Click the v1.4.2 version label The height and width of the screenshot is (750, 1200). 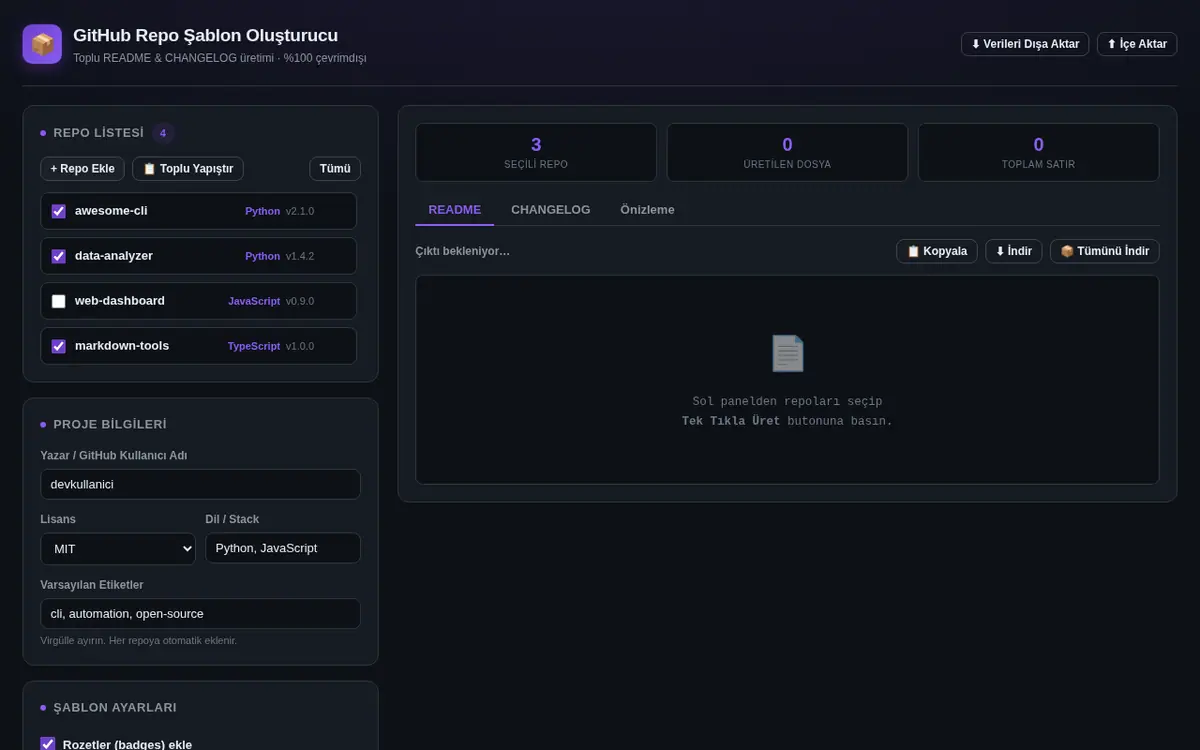click(300, 256)
